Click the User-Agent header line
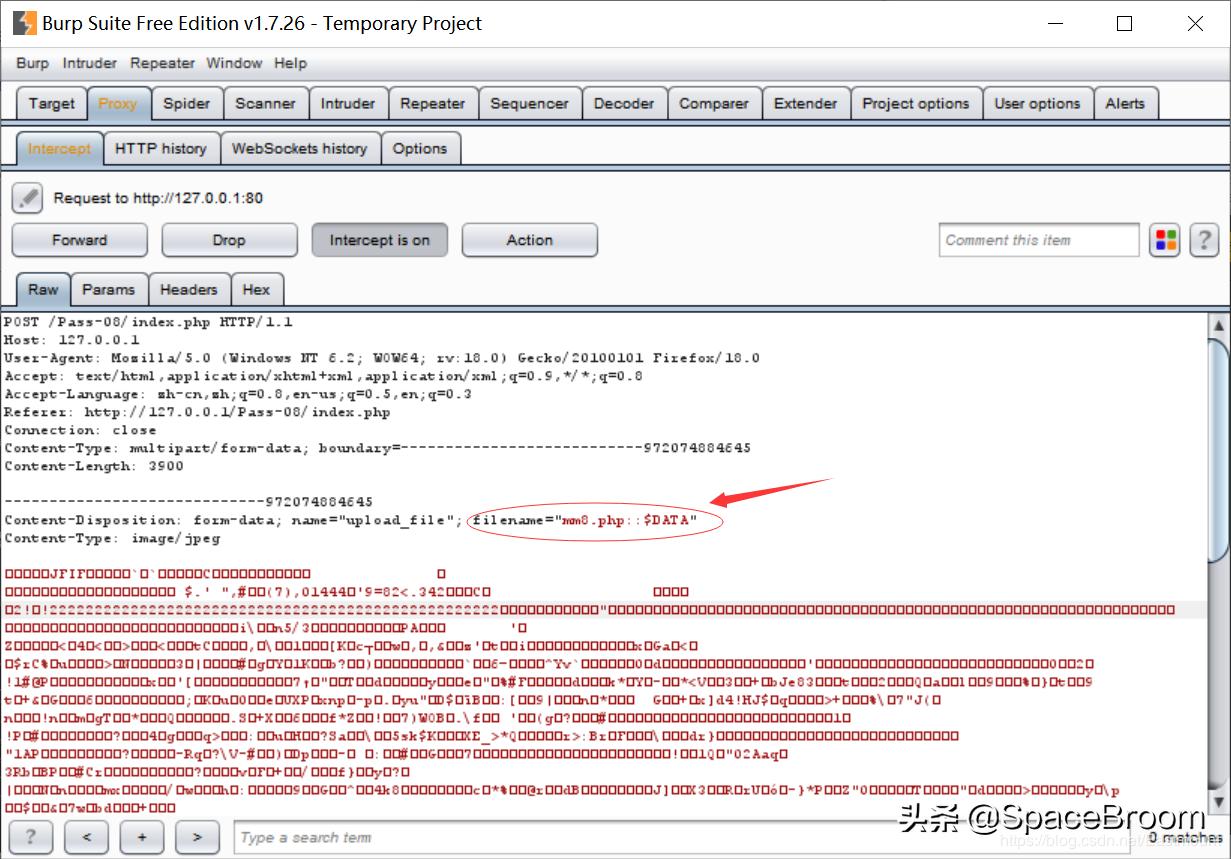1231x859 pixels. pos(382,358)
